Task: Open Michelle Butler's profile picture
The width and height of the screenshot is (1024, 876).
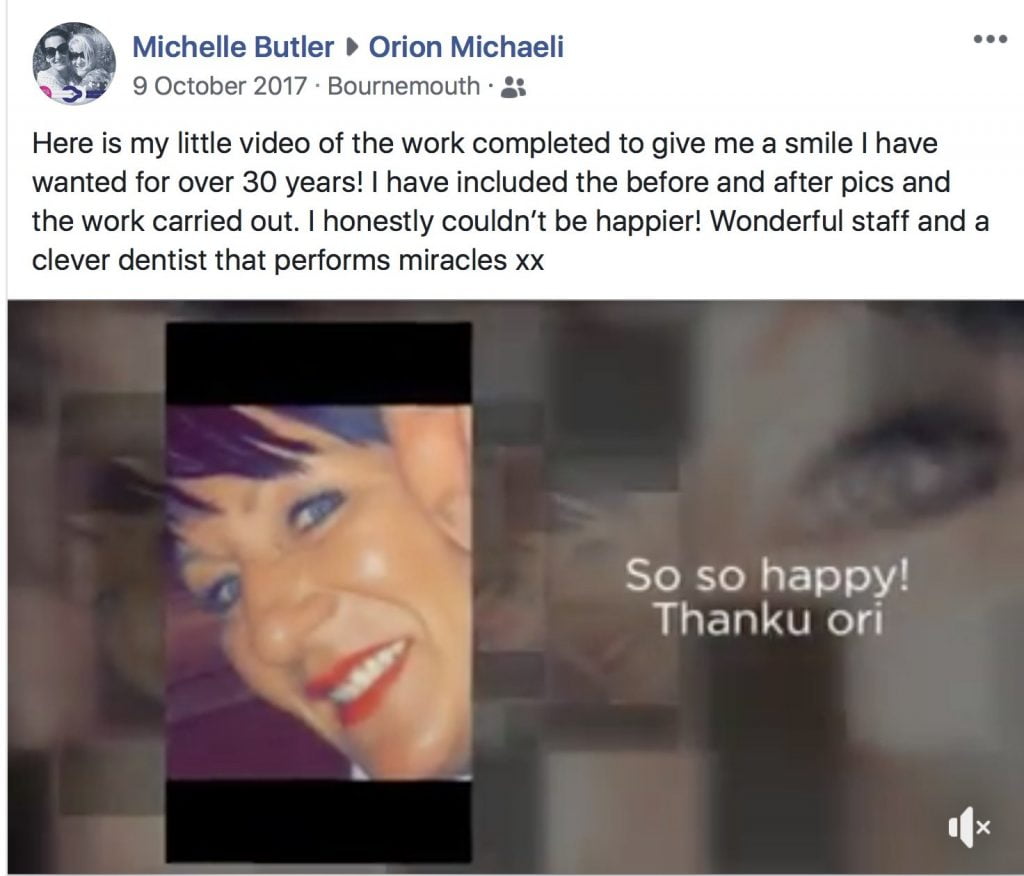Action: click(74, 63)
